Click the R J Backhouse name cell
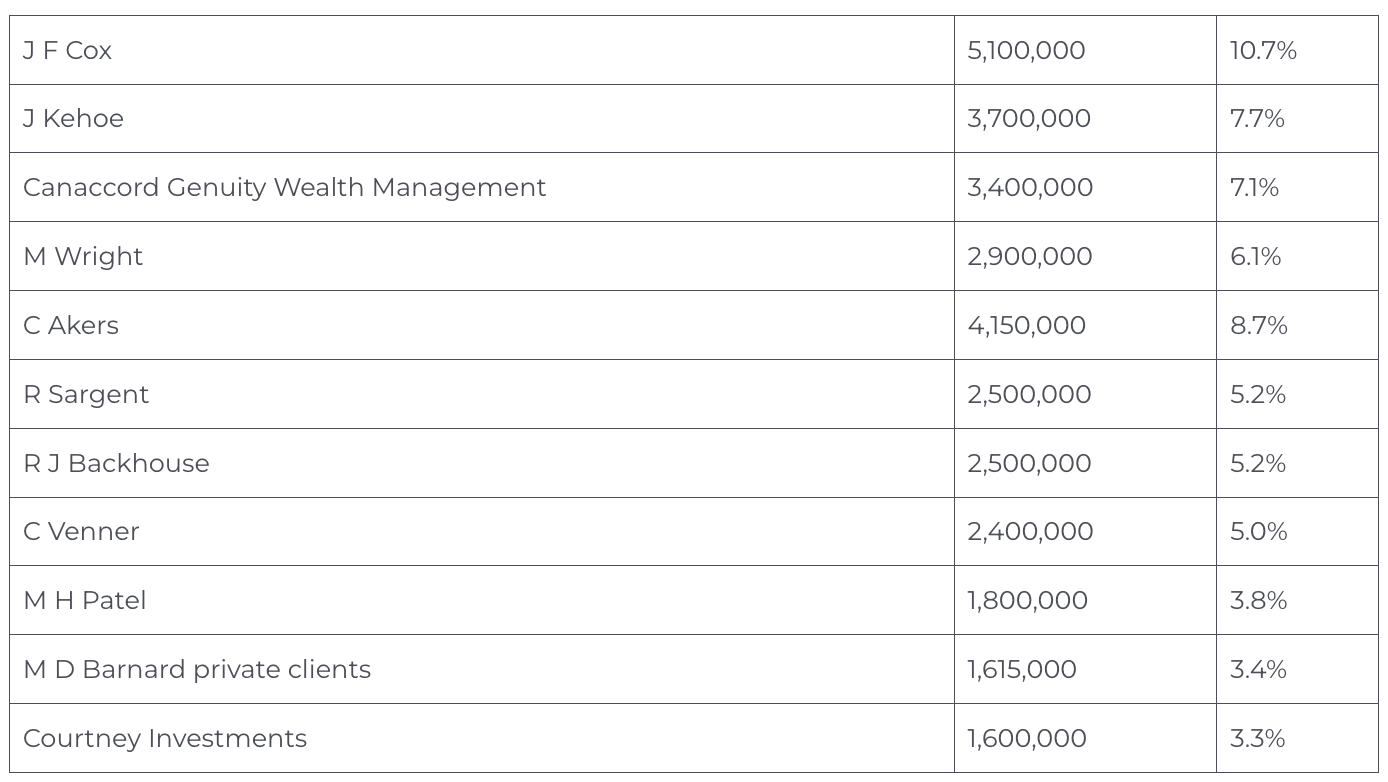 [116, 463]
